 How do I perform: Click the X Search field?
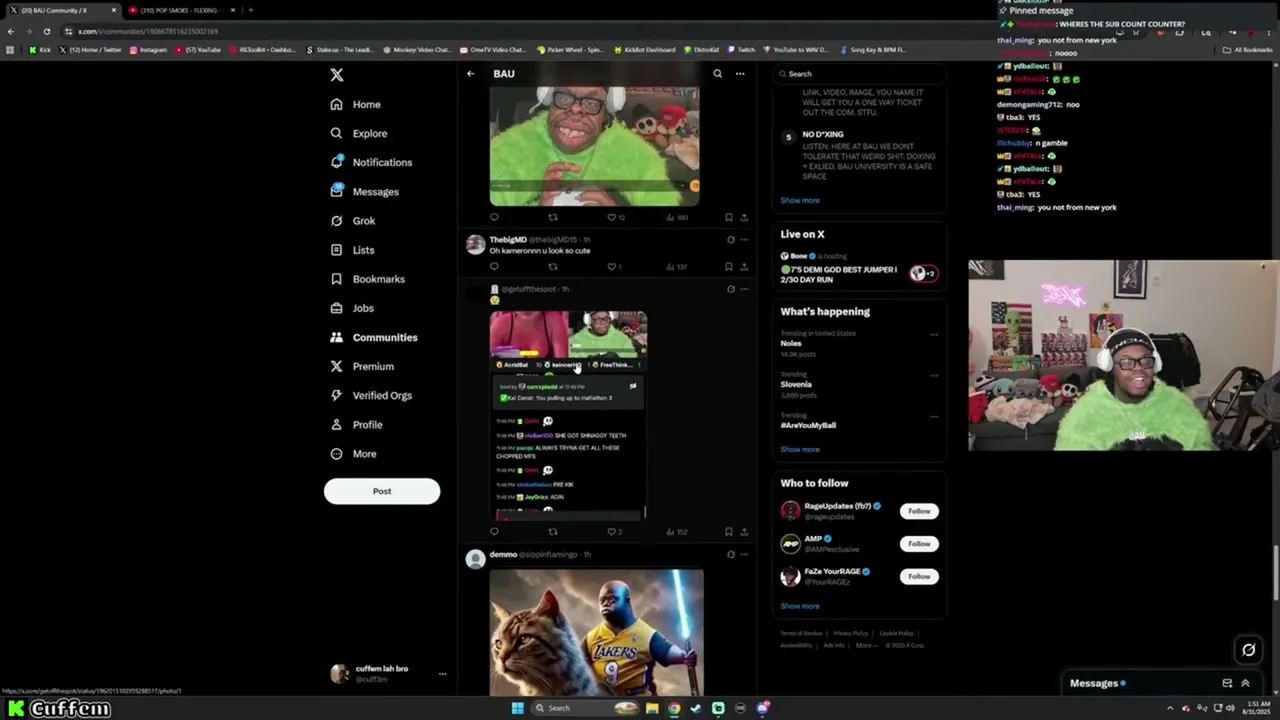tap(860, 74)
